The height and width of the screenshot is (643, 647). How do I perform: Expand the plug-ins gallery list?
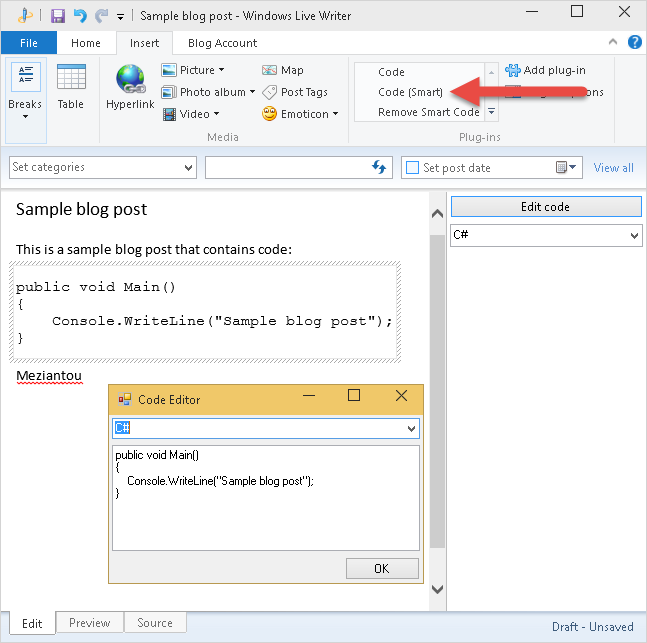[491, 111]
